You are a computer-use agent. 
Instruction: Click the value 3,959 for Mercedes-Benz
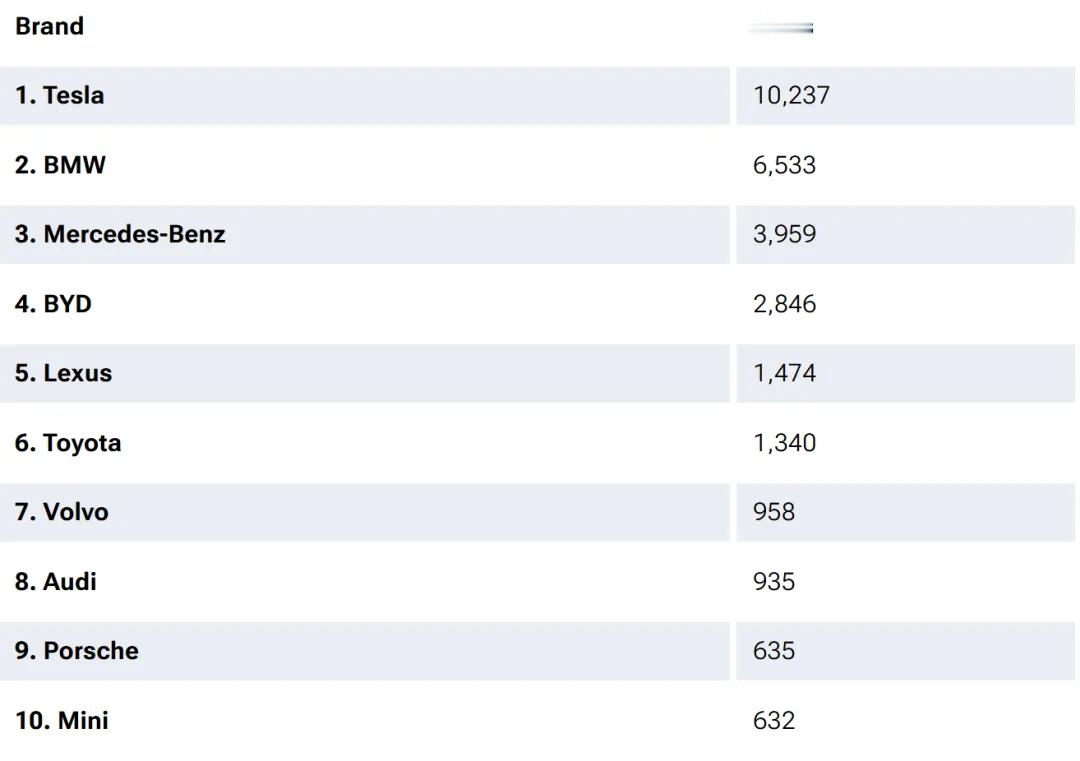[x=785, y=234]
